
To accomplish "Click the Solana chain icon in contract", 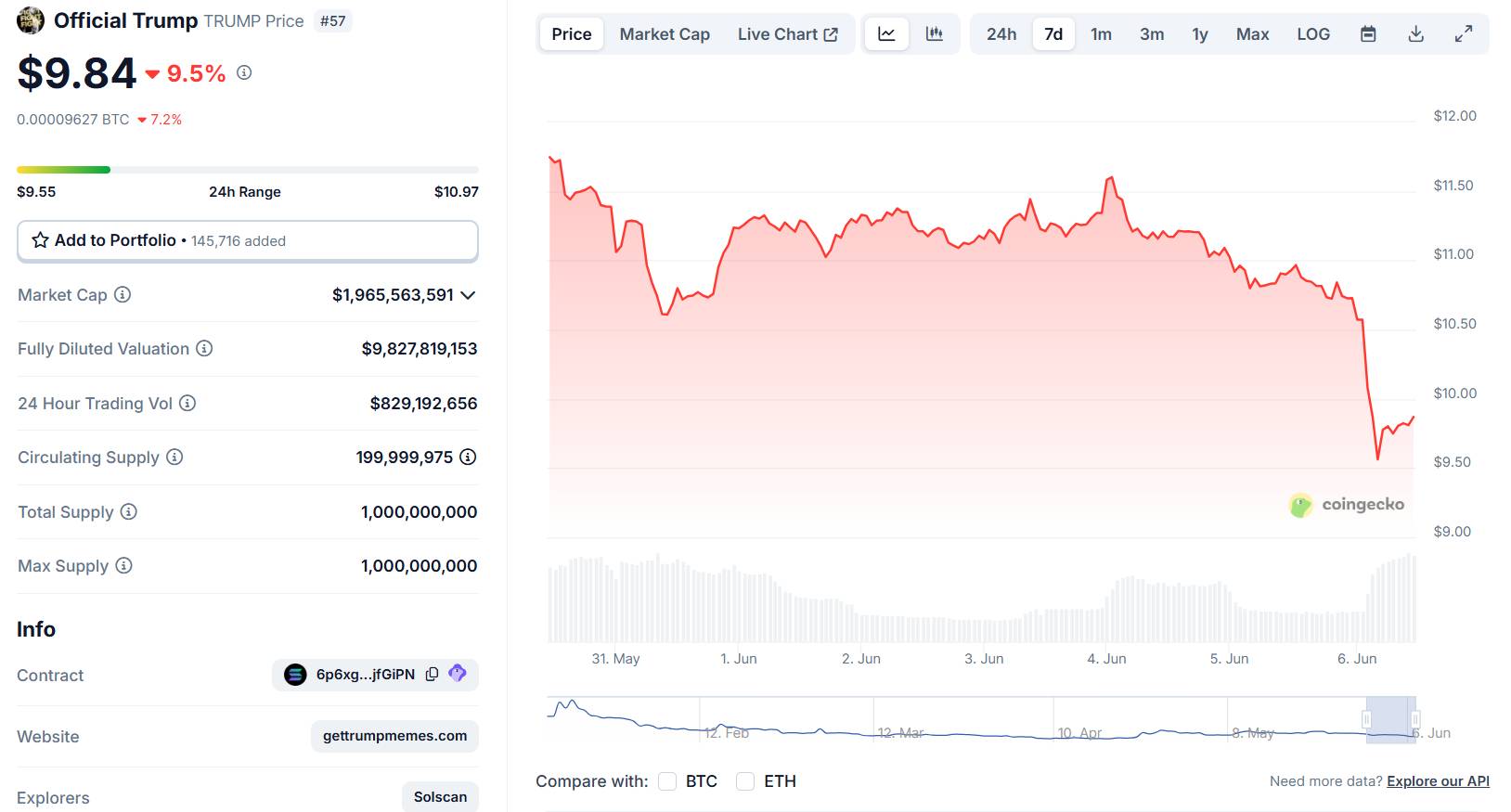I will pyautogui.click(x=295, y=675).
